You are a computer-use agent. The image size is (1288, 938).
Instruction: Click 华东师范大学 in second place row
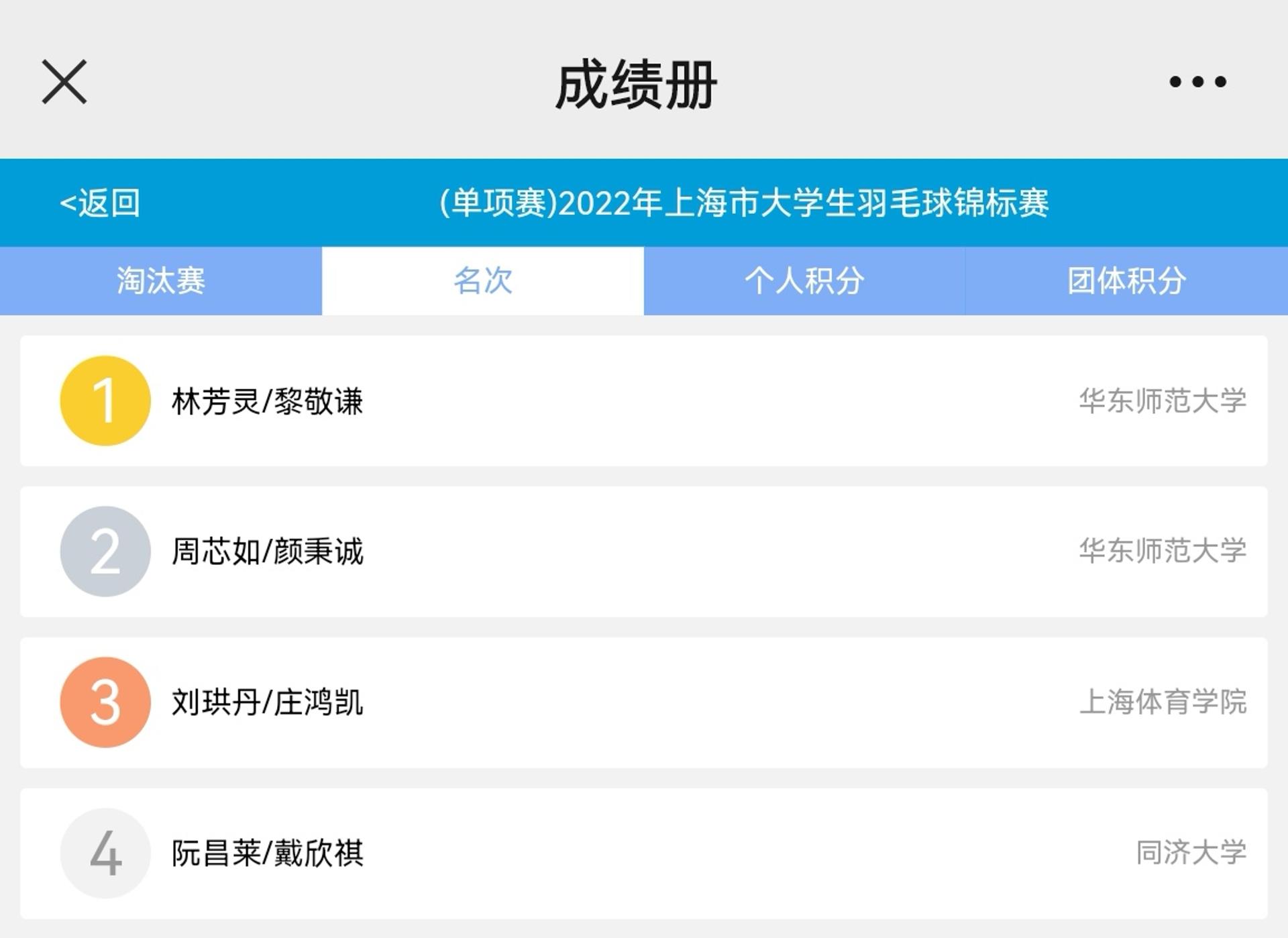click(x=1163, y=551)
